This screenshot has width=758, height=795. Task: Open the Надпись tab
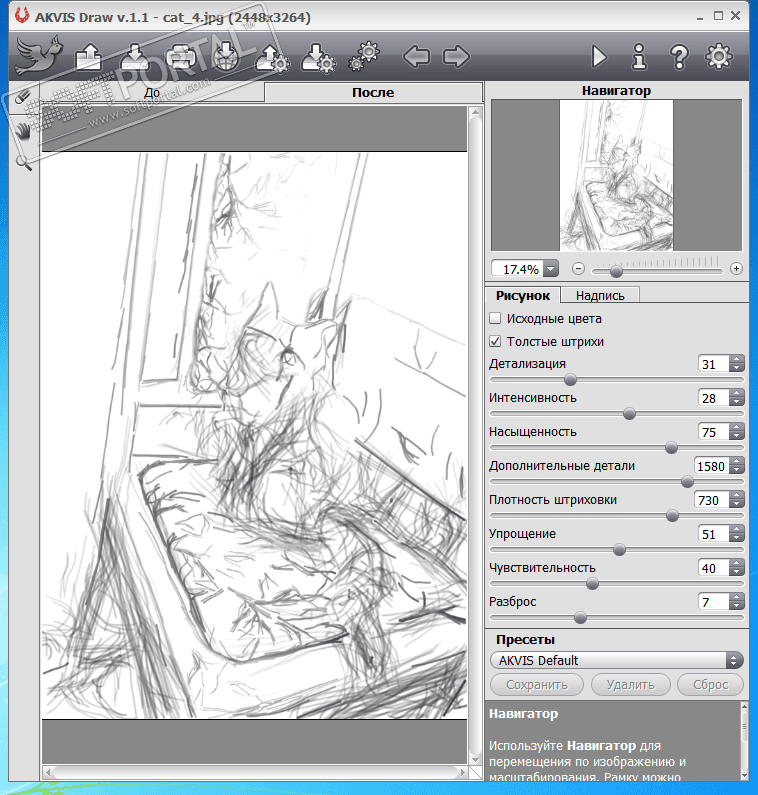pos(600,296)
